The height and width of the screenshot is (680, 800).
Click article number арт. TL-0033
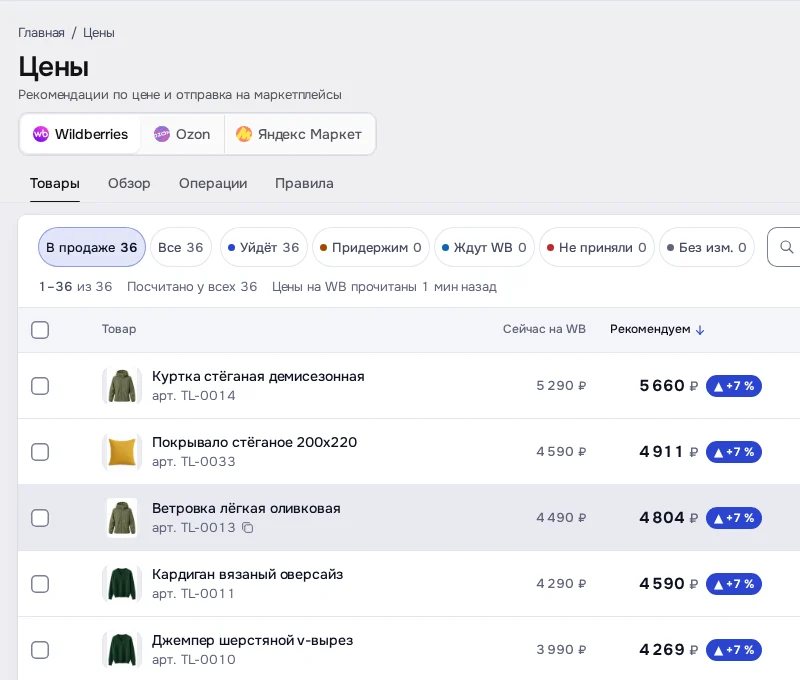194,462
